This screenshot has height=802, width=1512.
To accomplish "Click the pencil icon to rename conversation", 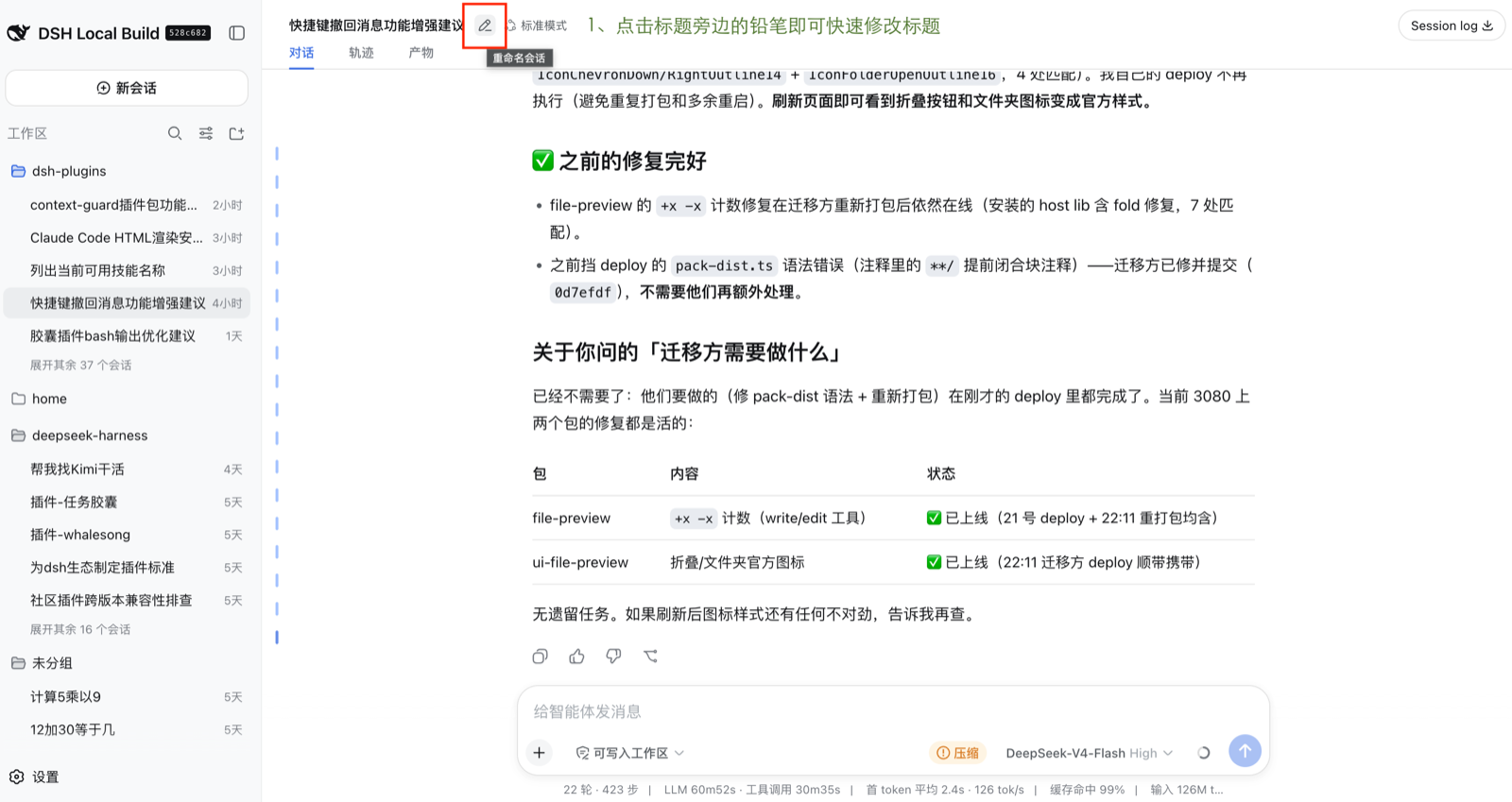I will point(485,26).
